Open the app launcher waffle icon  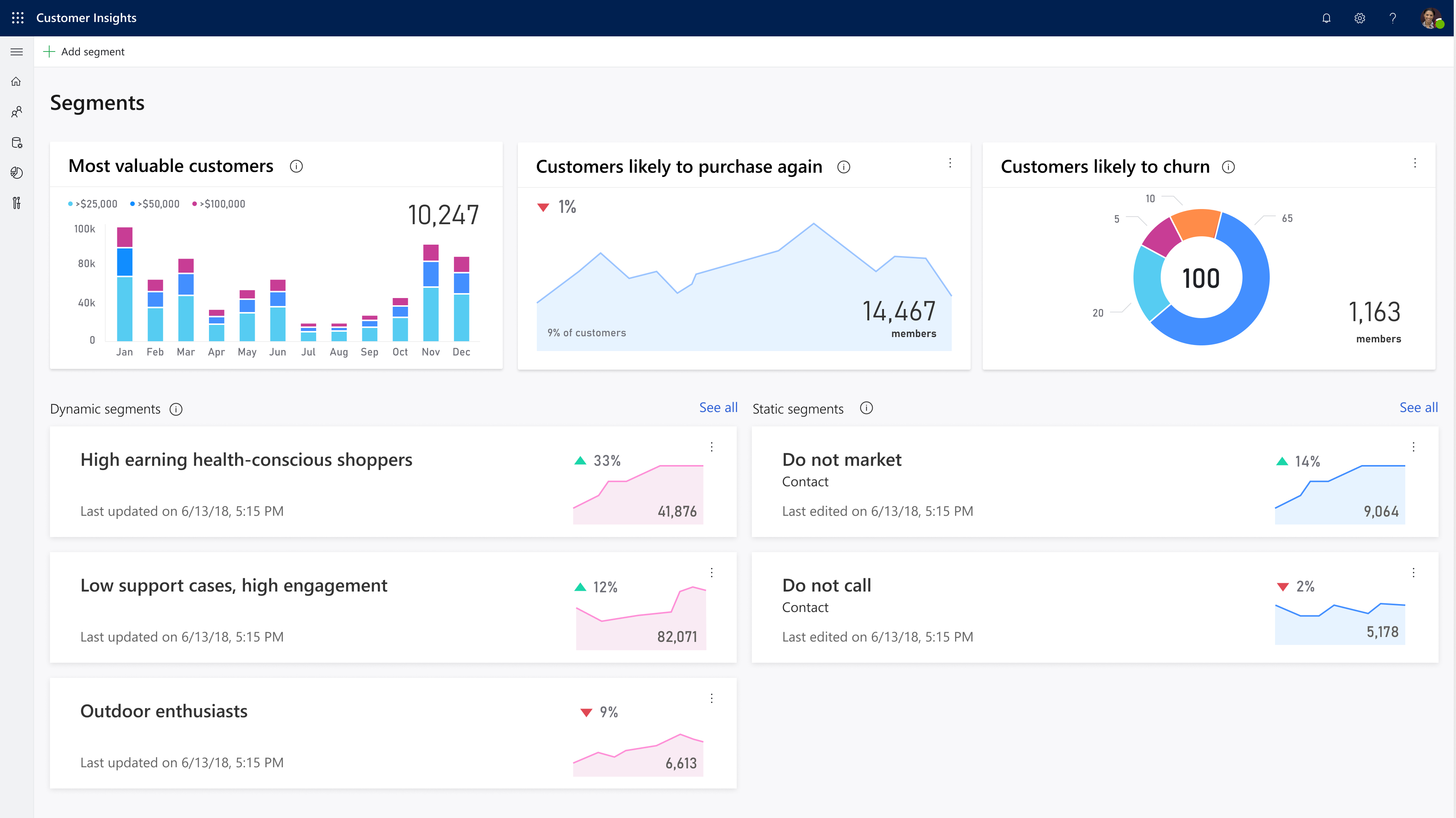(17, 17)
